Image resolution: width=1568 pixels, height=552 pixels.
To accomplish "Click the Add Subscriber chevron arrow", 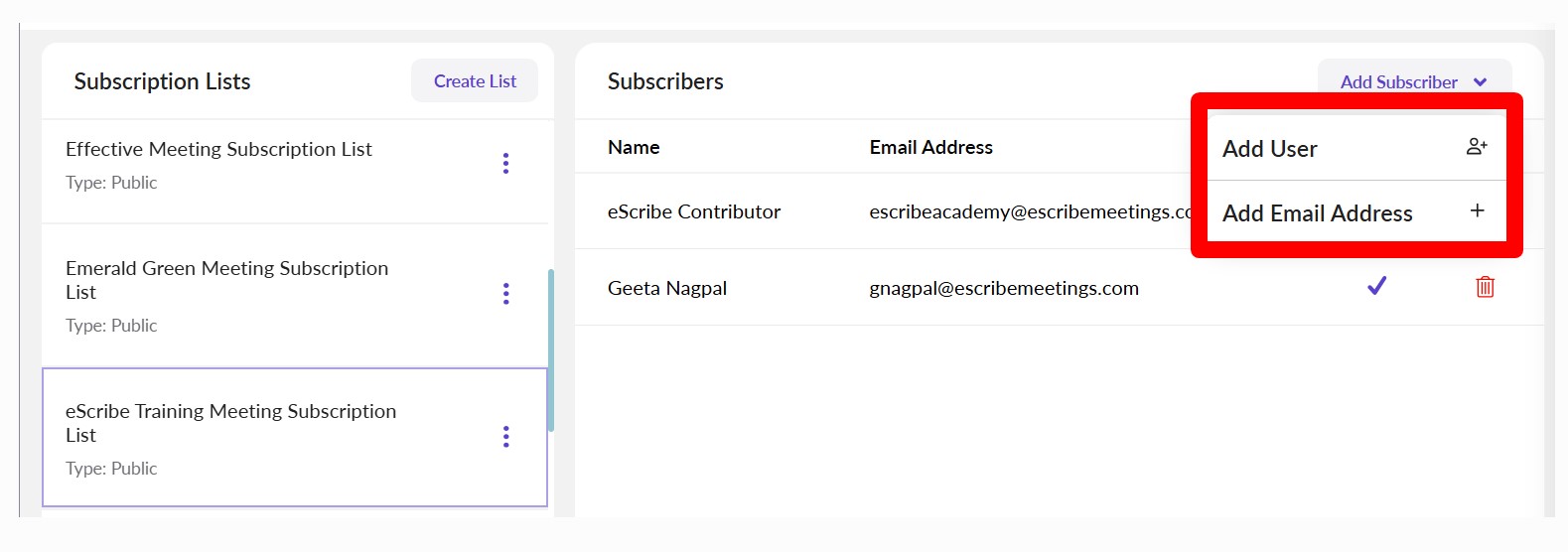I will [1480, 82].
